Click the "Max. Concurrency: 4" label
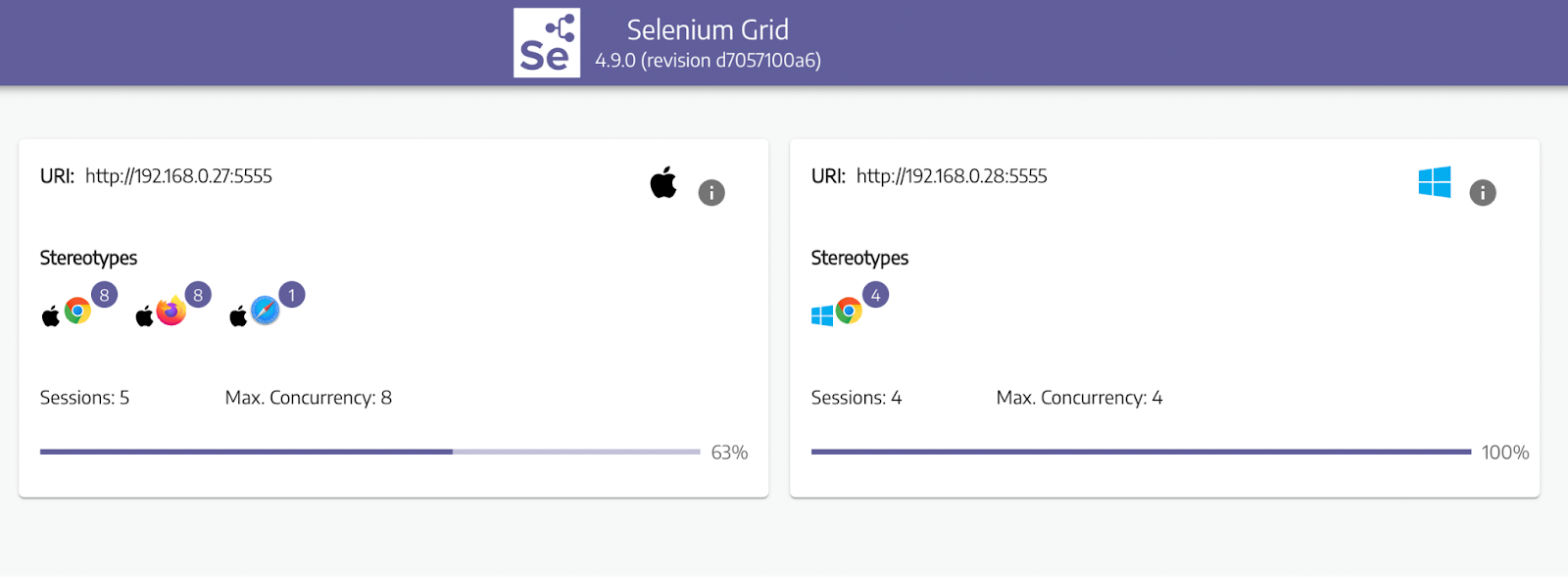 pos(1079,398)
